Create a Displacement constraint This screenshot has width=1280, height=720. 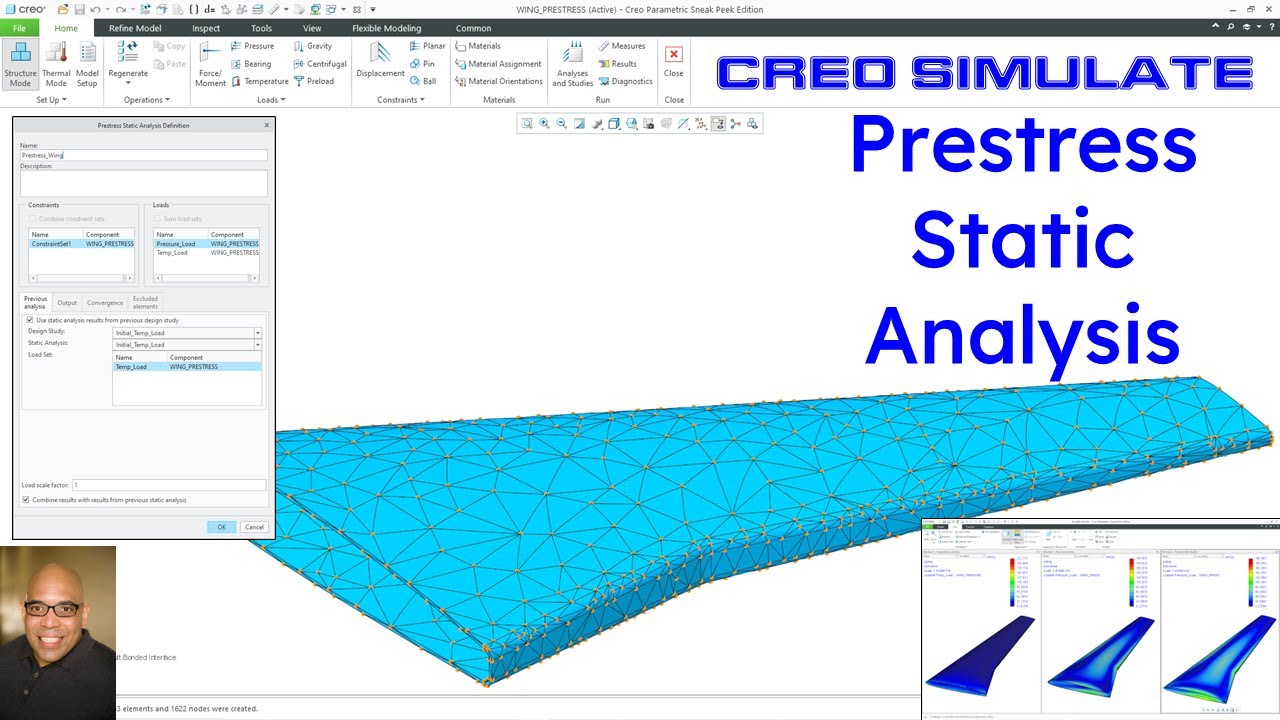click(380, 60)
